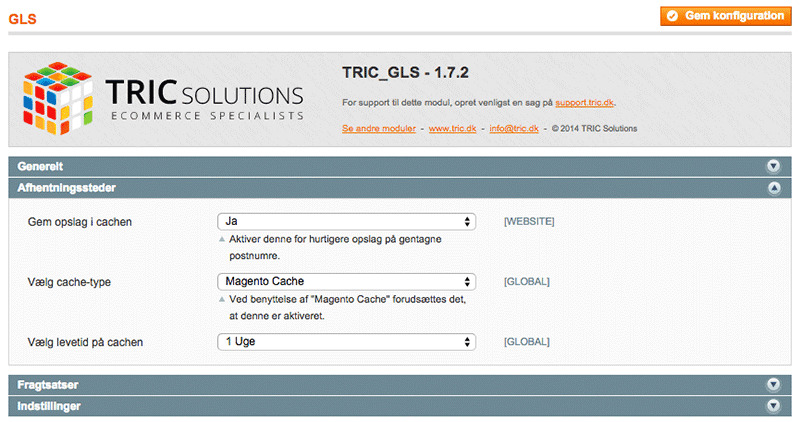The height and width of the screenshot is (422, 800).
Task: Click the Indstillinger section header
Action: click(49, 406)
